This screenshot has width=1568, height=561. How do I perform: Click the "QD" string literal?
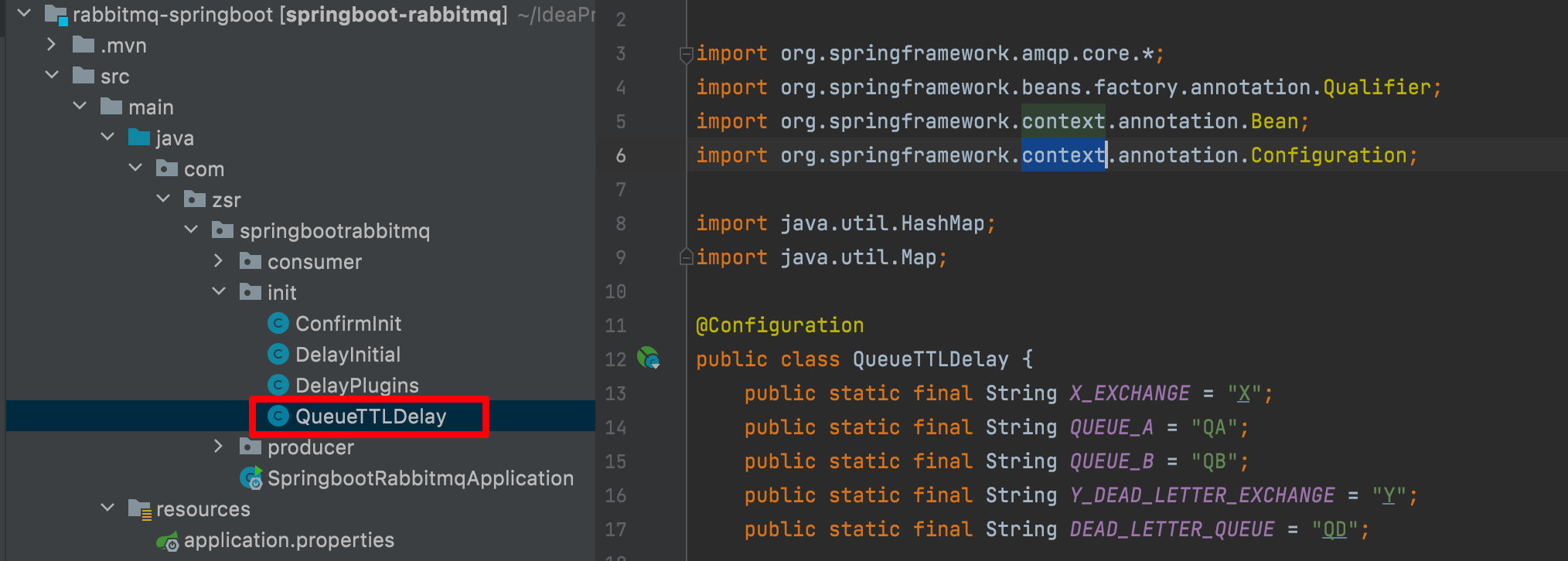[1335, 529]
